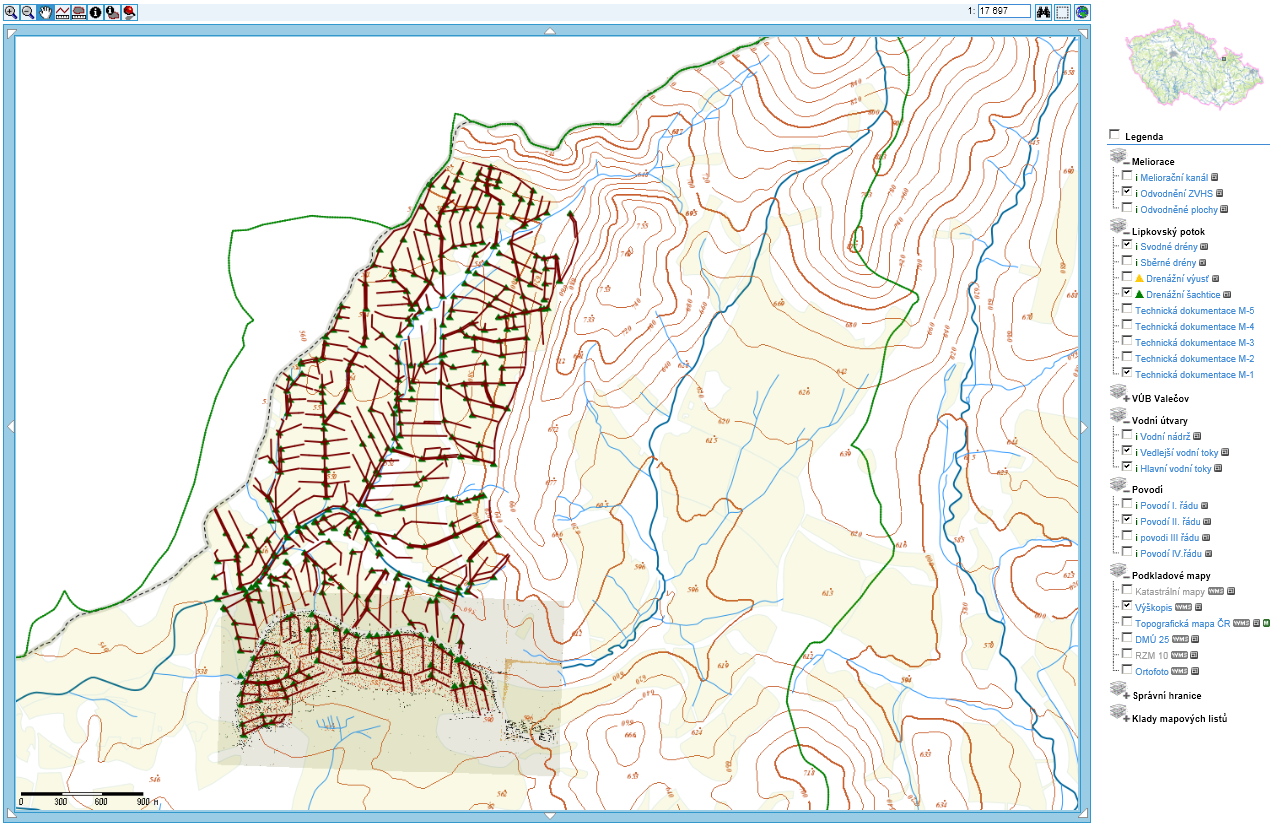Select the identify-by-area info tool
This screenshot has width=1285, height=827.
(112, 12)
